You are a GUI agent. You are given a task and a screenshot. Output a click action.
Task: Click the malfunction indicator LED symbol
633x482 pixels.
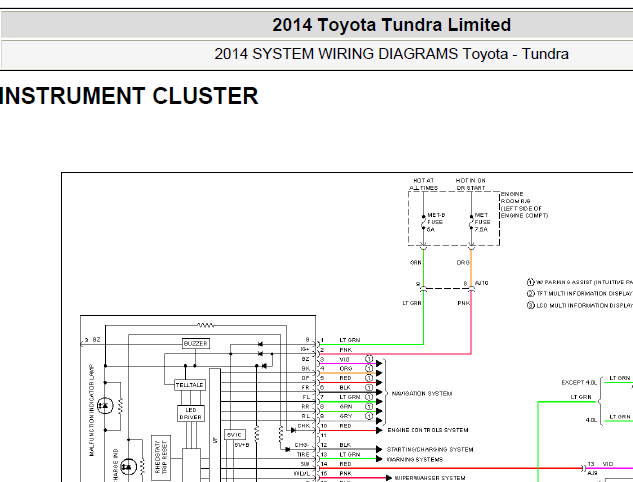click(x=105, y=405)
